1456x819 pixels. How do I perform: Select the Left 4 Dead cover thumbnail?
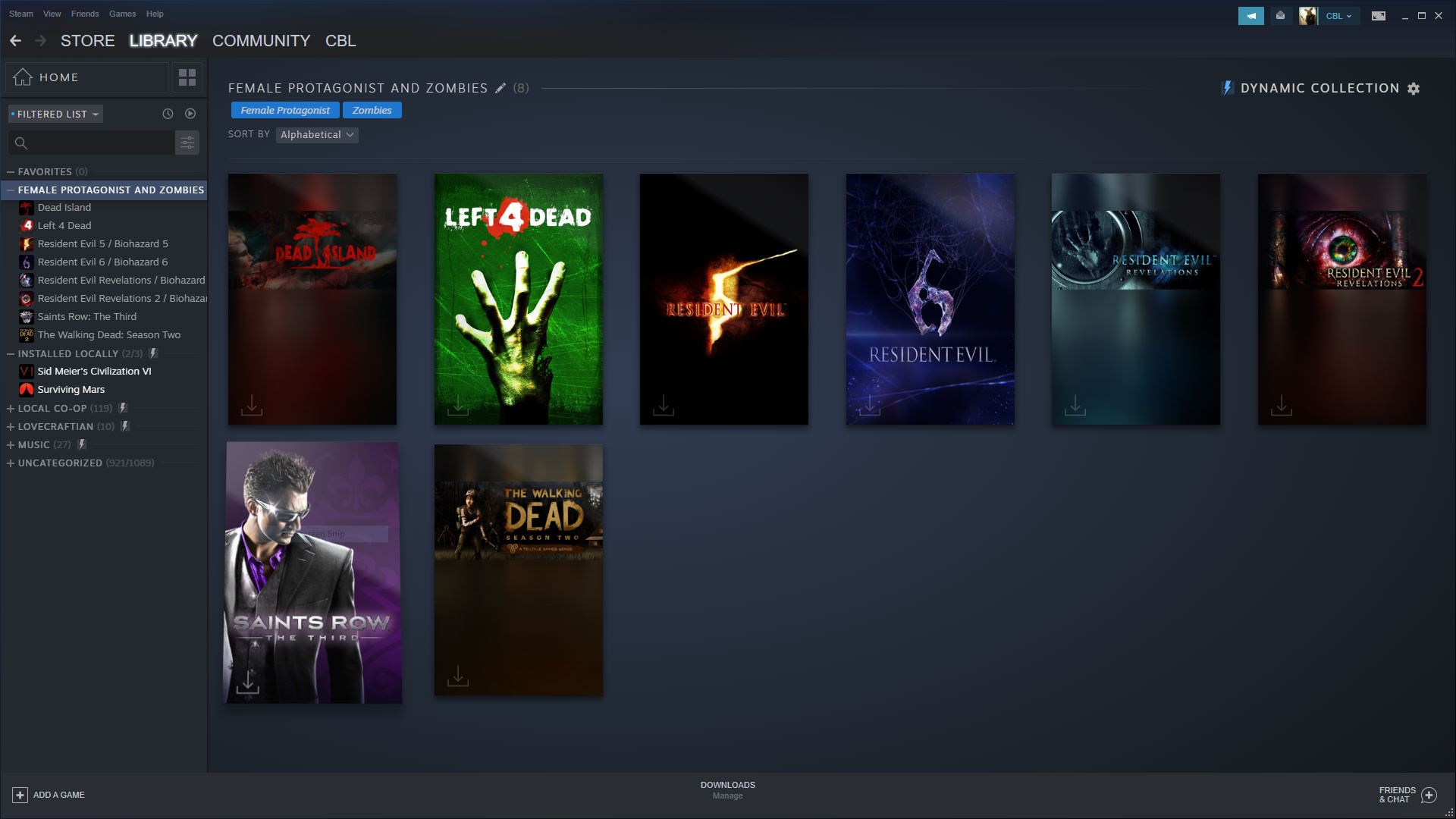[x=518, y=299]
